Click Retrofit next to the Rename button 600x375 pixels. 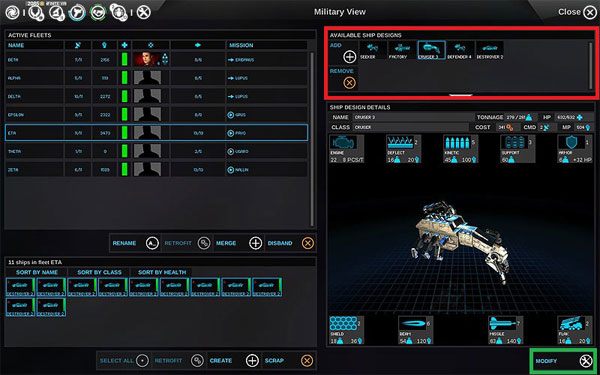(187, 243)
